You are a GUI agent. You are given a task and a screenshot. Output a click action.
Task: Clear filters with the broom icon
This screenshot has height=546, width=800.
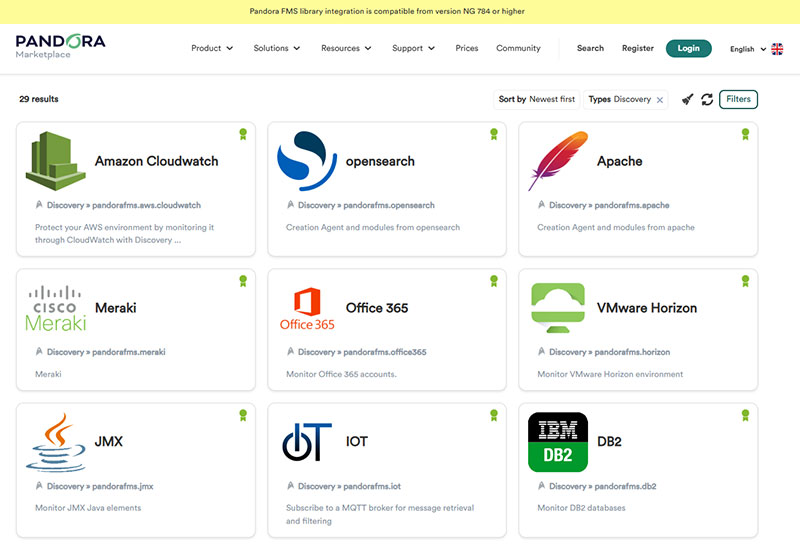tap(688, 100)
